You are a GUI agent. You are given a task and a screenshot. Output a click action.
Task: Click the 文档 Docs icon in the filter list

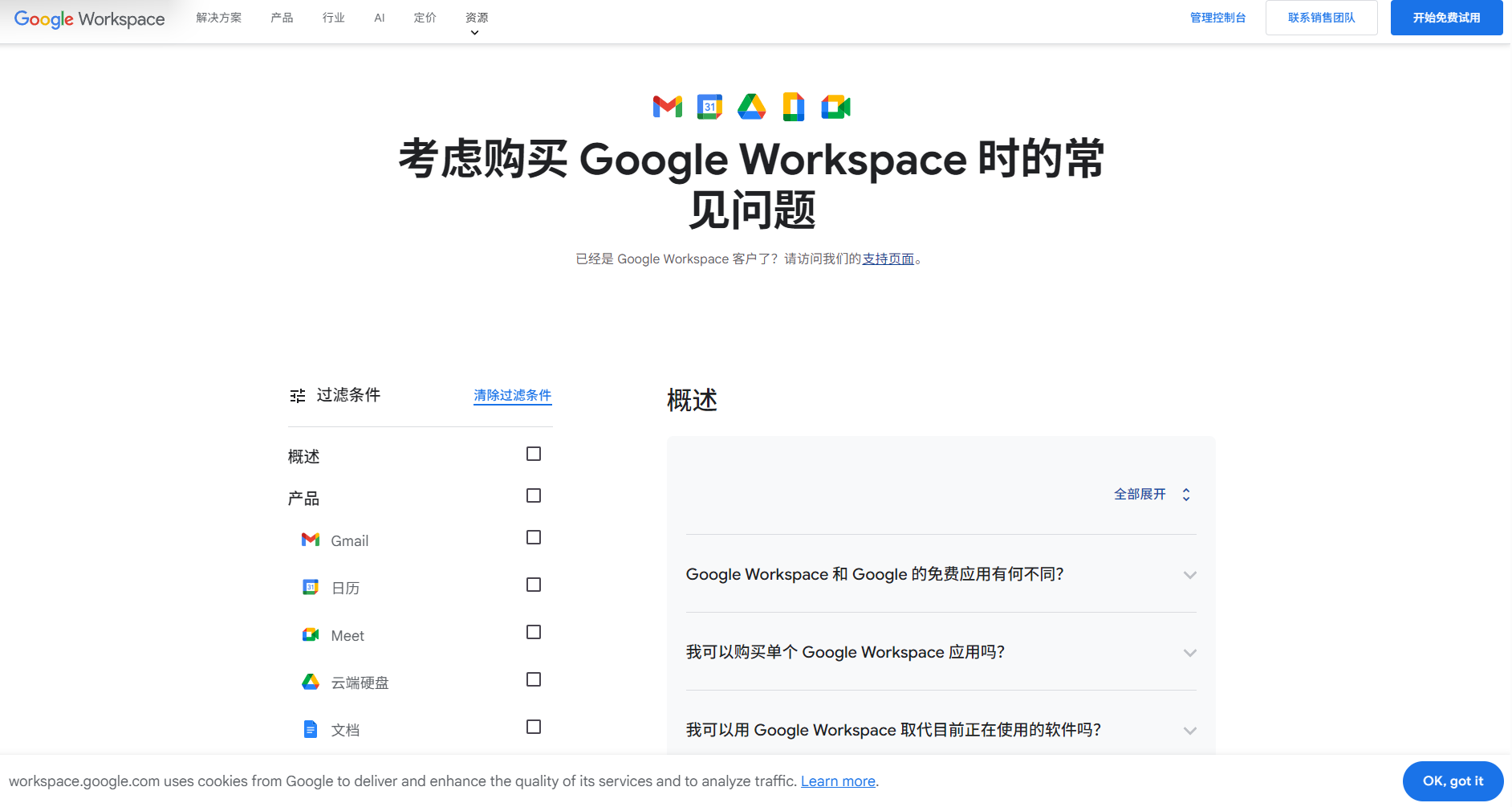coord(311,729)
